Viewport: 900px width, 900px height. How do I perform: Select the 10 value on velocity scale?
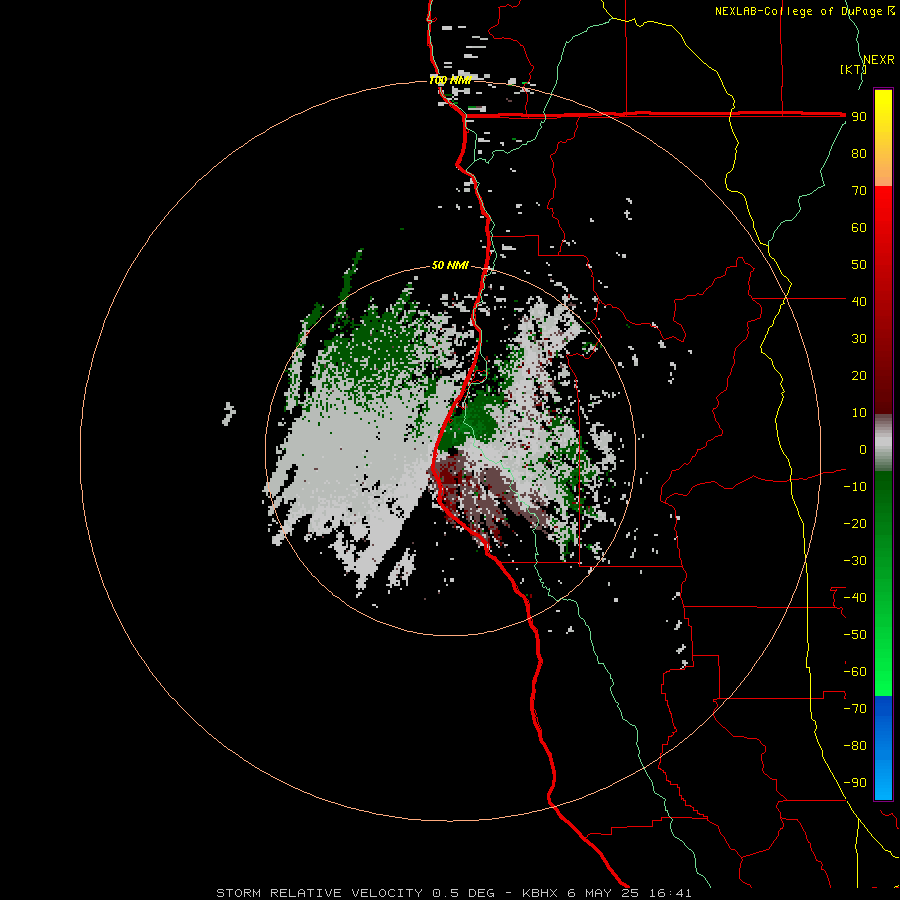coord(859,413)
